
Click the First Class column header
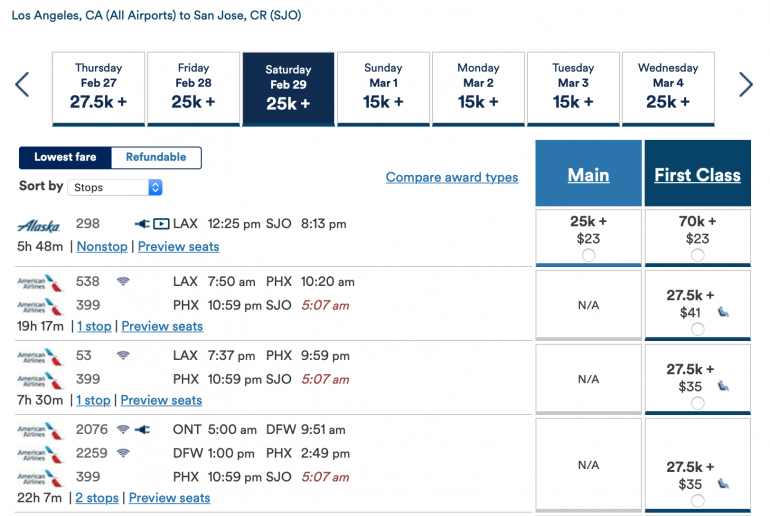coord(697,175)
